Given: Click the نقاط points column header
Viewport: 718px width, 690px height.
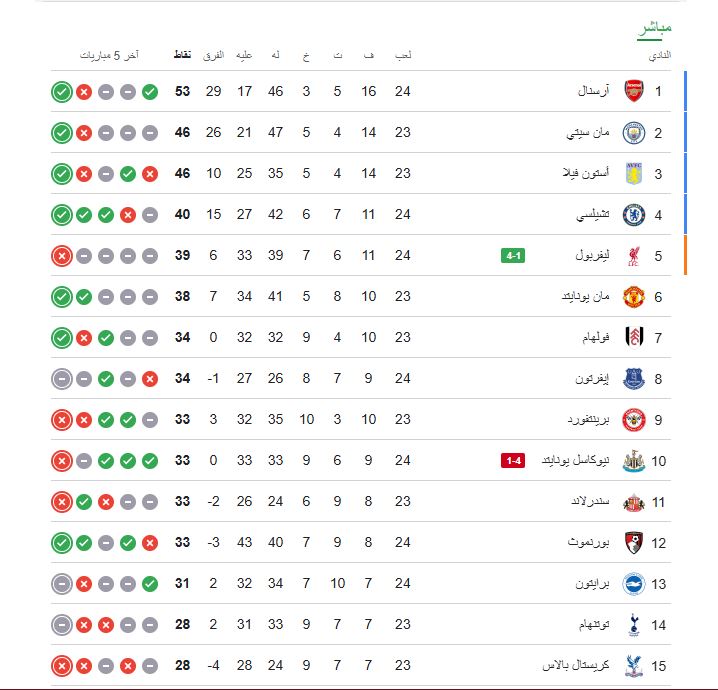Looking at the screenshot, I should click(x=183, y=54).
